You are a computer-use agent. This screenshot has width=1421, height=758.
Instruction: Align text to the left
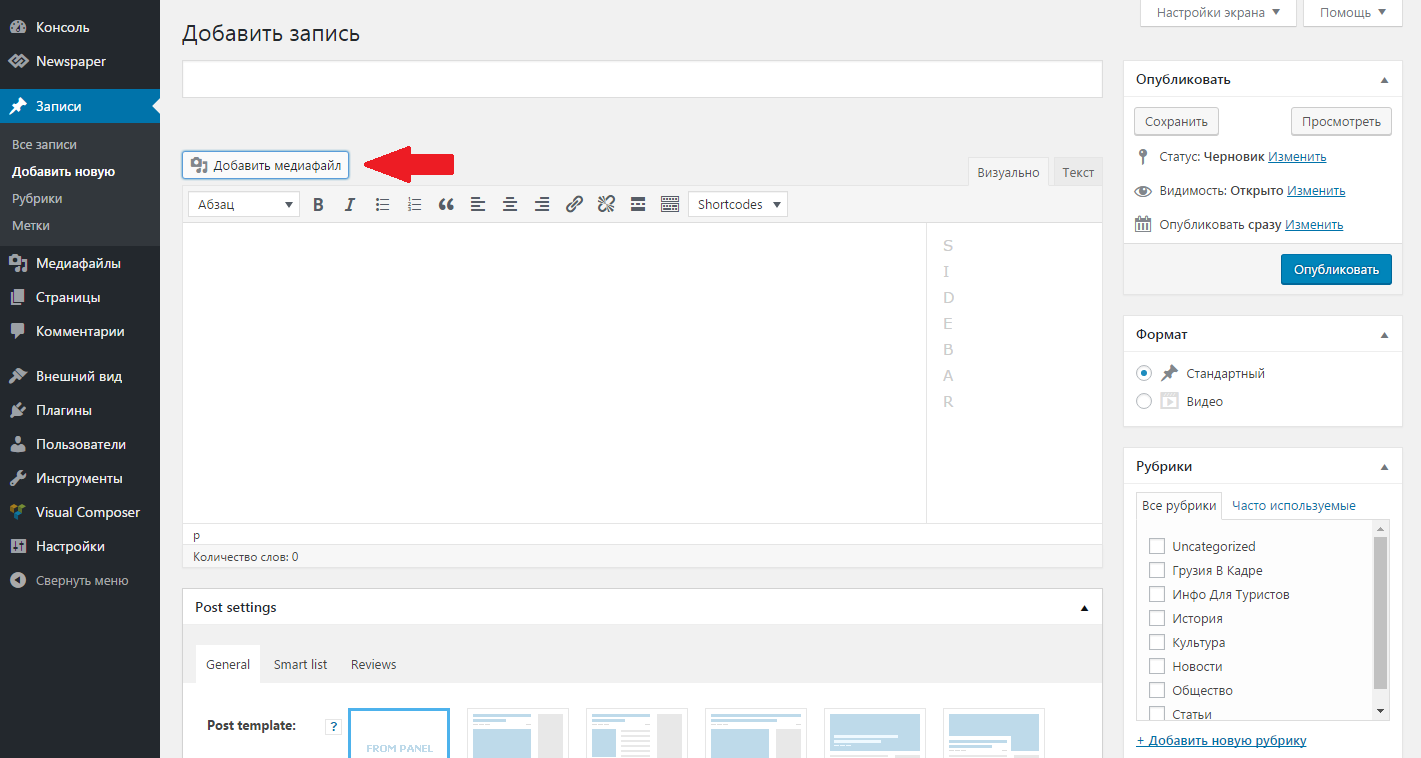point(478,204)
